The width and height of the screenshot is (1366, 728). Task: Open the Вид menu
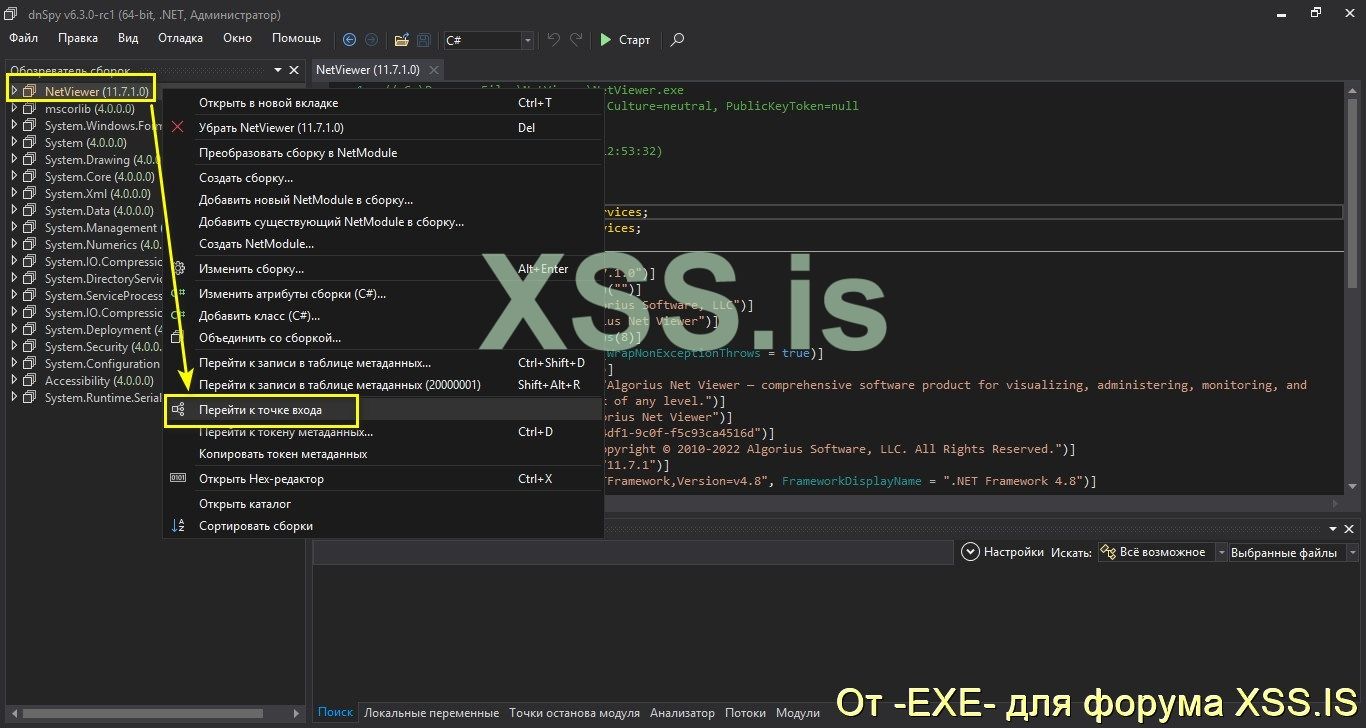128,38
